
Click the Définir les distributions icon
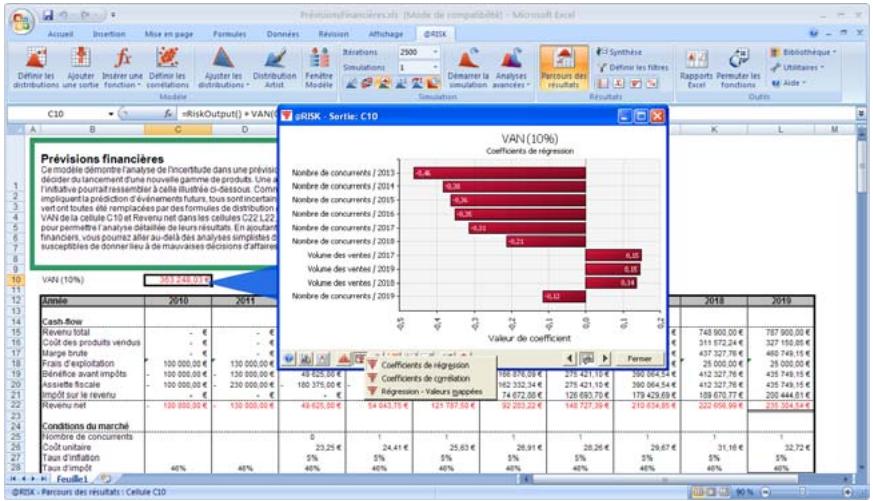click(x=33, y=66)
